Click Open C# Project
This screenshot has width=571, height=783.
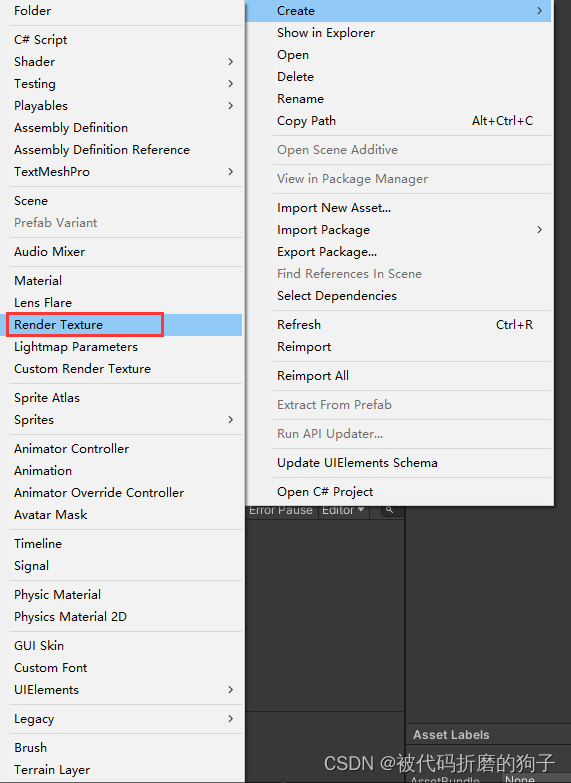tap(399, 491)
